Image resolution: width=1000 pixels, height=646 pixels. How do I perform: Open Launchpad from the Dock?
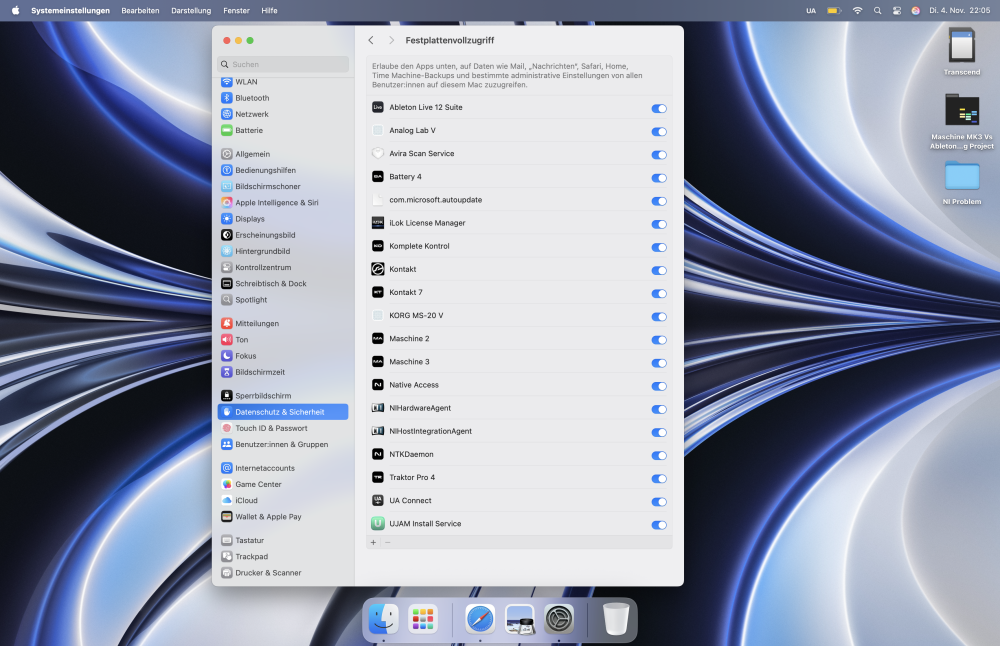point(423,619)
